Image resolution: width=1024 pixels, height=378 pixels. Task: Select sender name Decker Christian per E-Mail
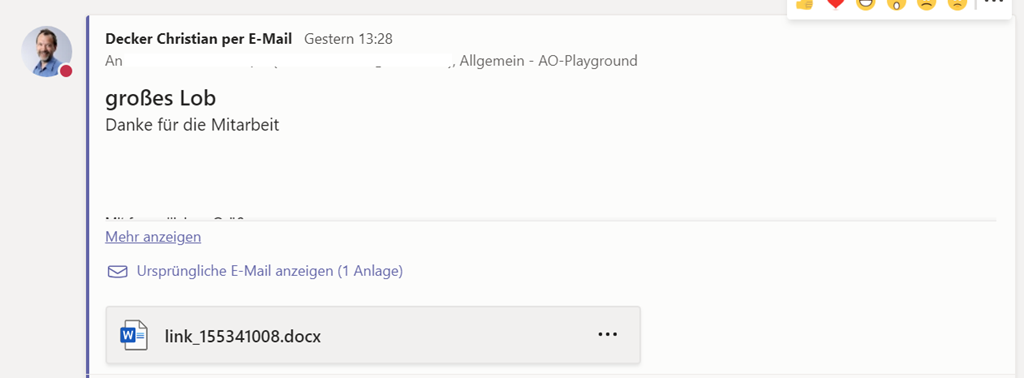point(199,39)
